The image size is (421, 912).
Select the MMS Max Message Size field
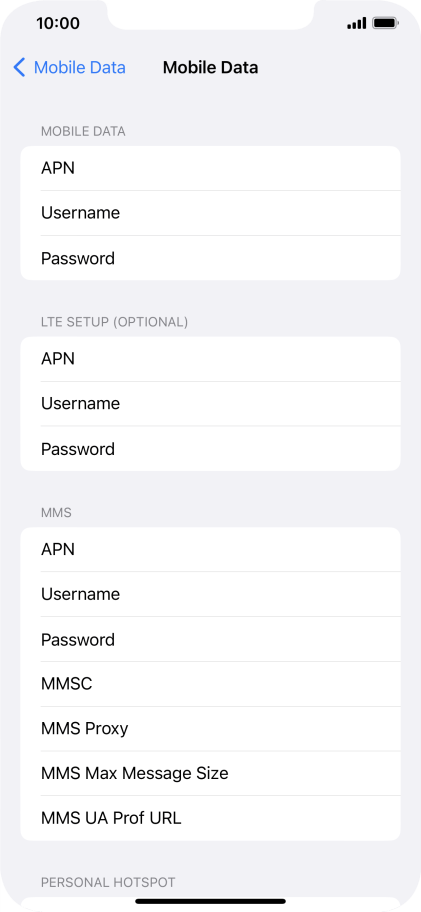(x=210, y=774)
